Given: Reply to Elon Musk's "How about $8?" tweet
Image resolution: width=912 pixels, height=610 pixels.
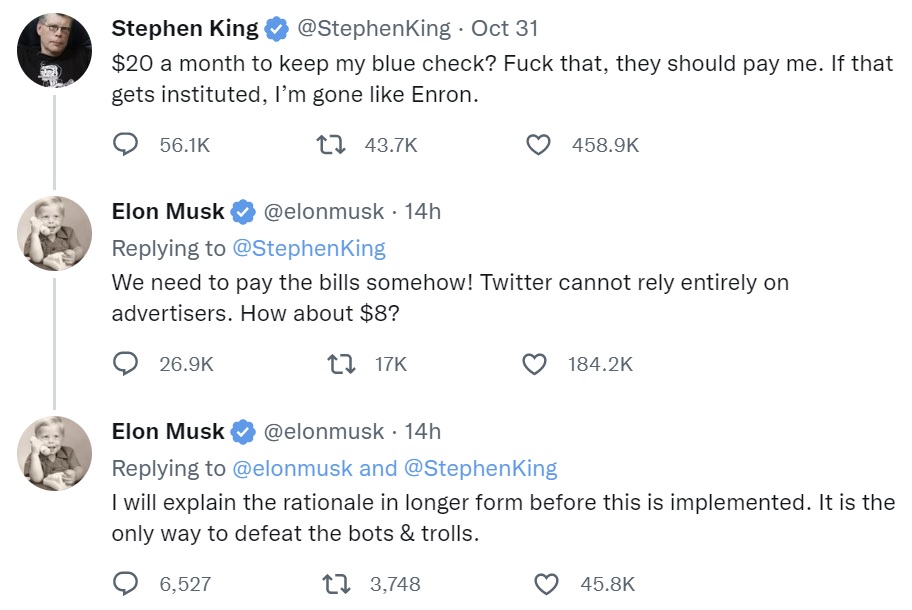Looking at the screenshot, I should [125, 364].
